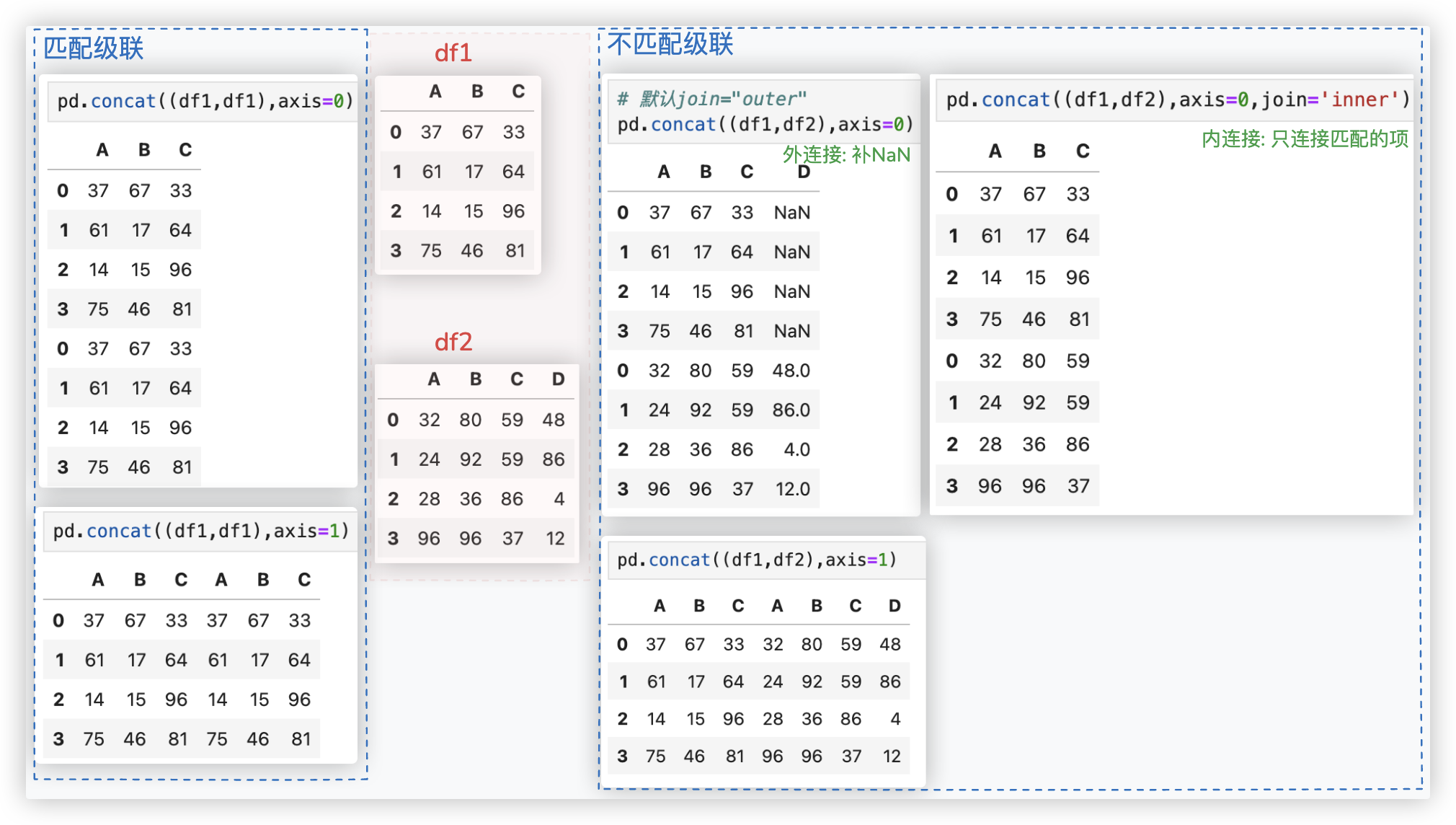Click the first NaN cell in outer join table
The width and height of the screenshot is (1456, 825).
[x=791, y=213]
